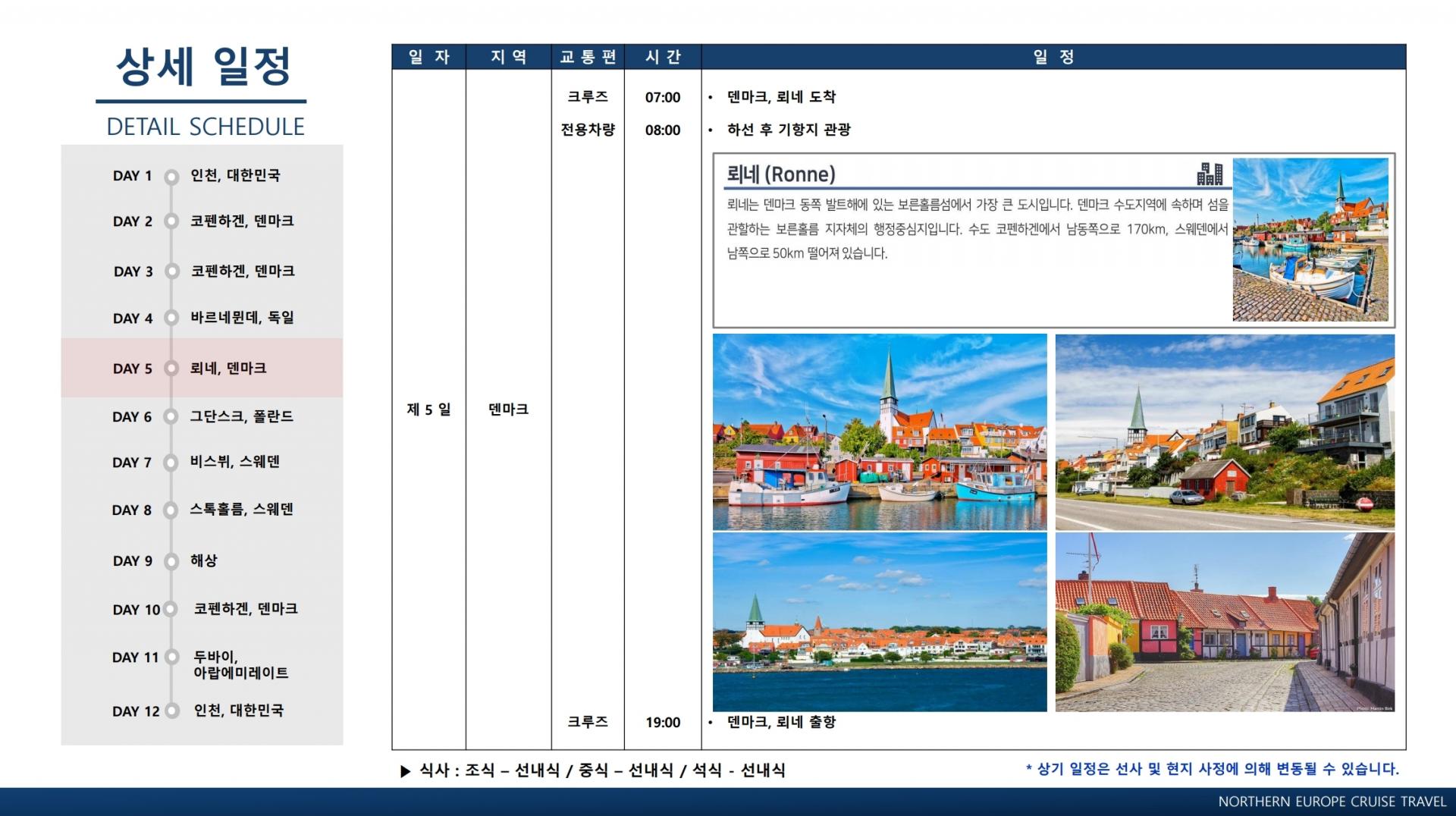The width and height of the screenshot is (1456, 816).
Task: Click the 덴마크, 뢰네 도착 schedule line
Action: point(781,97)
